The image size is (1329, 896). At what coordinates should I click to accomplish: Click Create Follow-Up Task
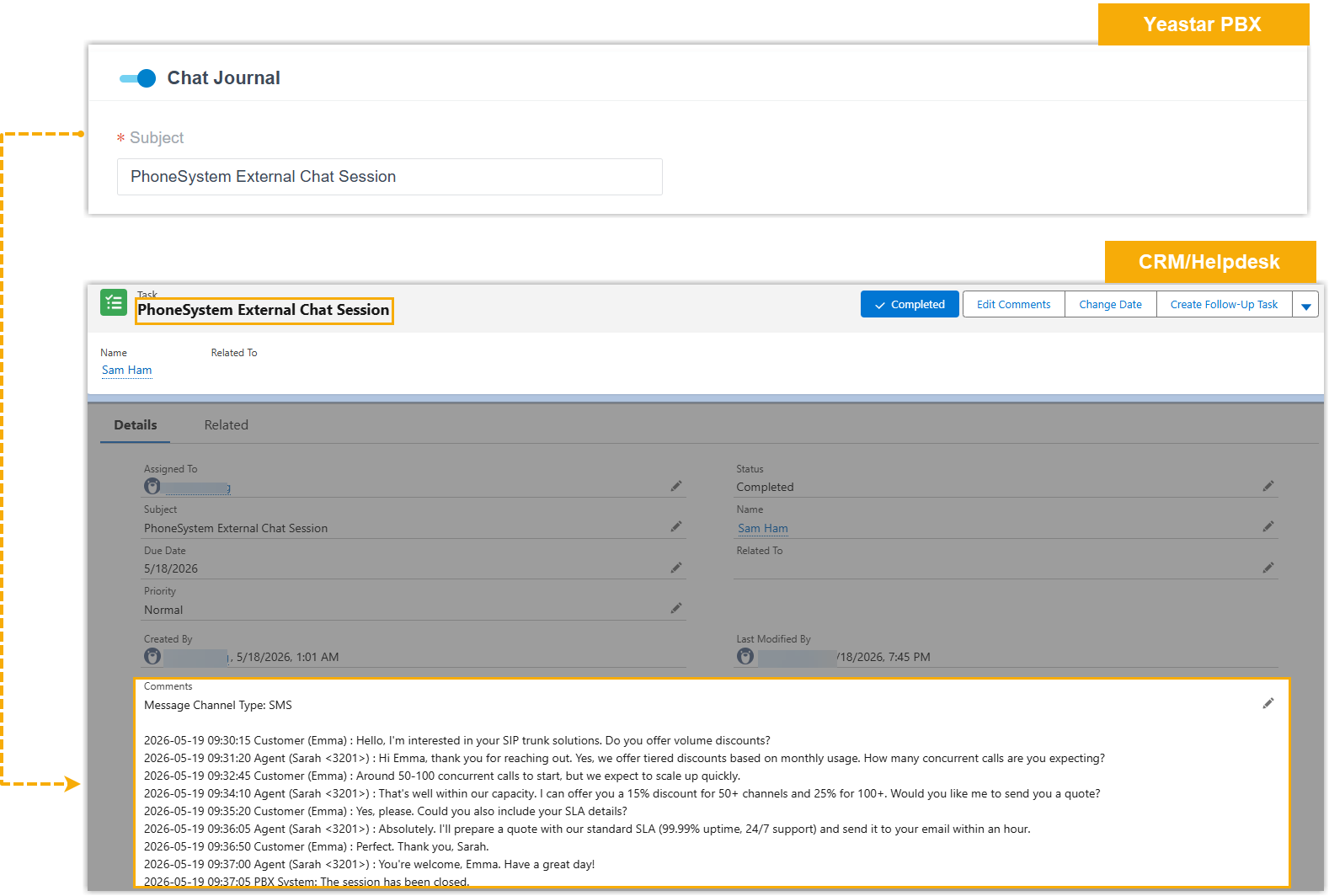1224,304
